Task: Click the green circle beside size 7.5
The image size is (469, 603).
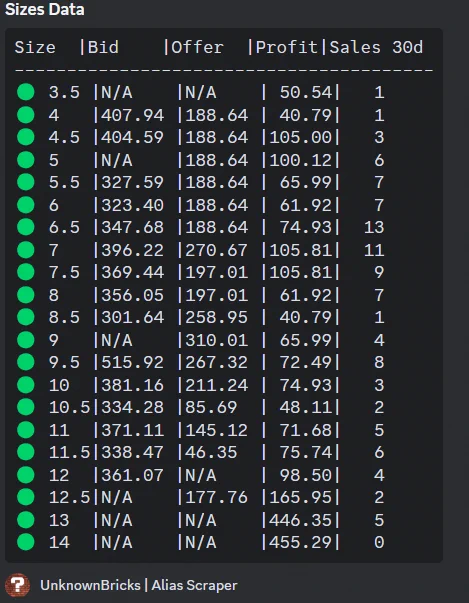Action: pos(26,272)
